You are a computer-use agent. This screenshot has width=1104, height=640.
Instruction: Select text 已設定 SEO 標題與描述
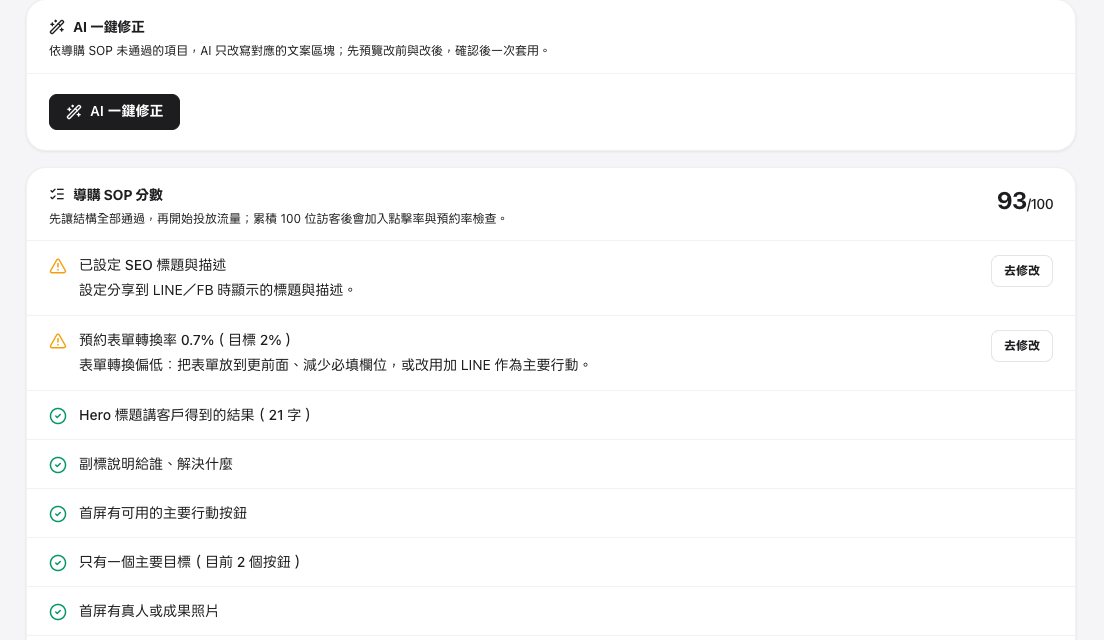click(x=153, y=265)
